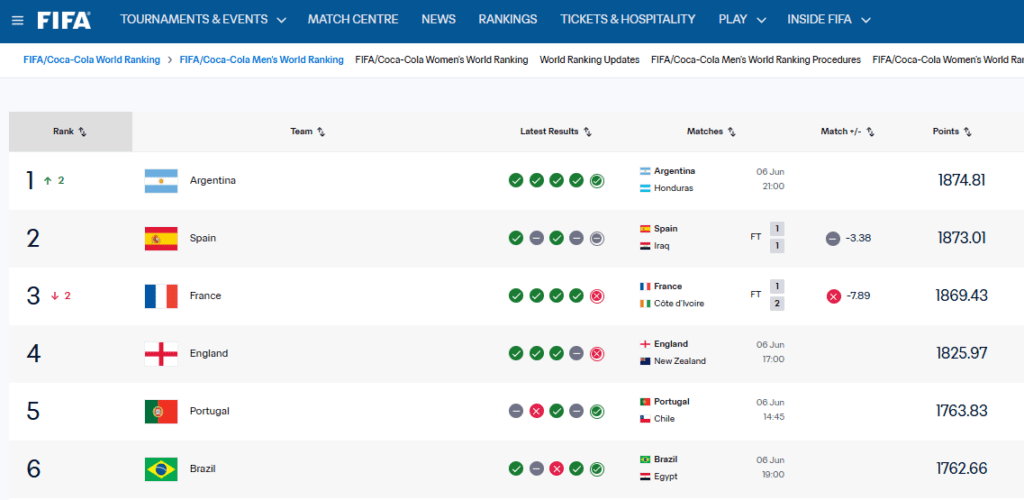This screenshot has height=500, width=1024.
Task: Click Argentina's flag in the Team column
Action: click(x=161, y=181)
